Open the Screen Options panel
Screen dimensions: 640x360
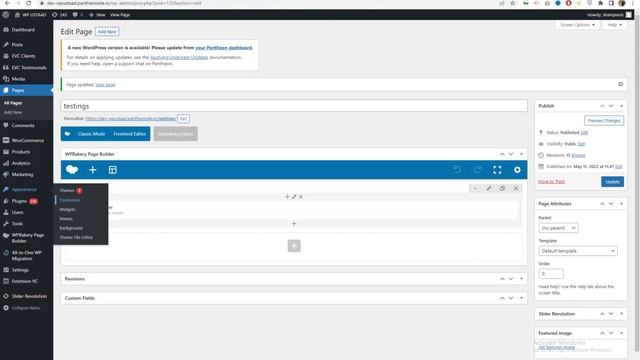[x=577, y=25]
